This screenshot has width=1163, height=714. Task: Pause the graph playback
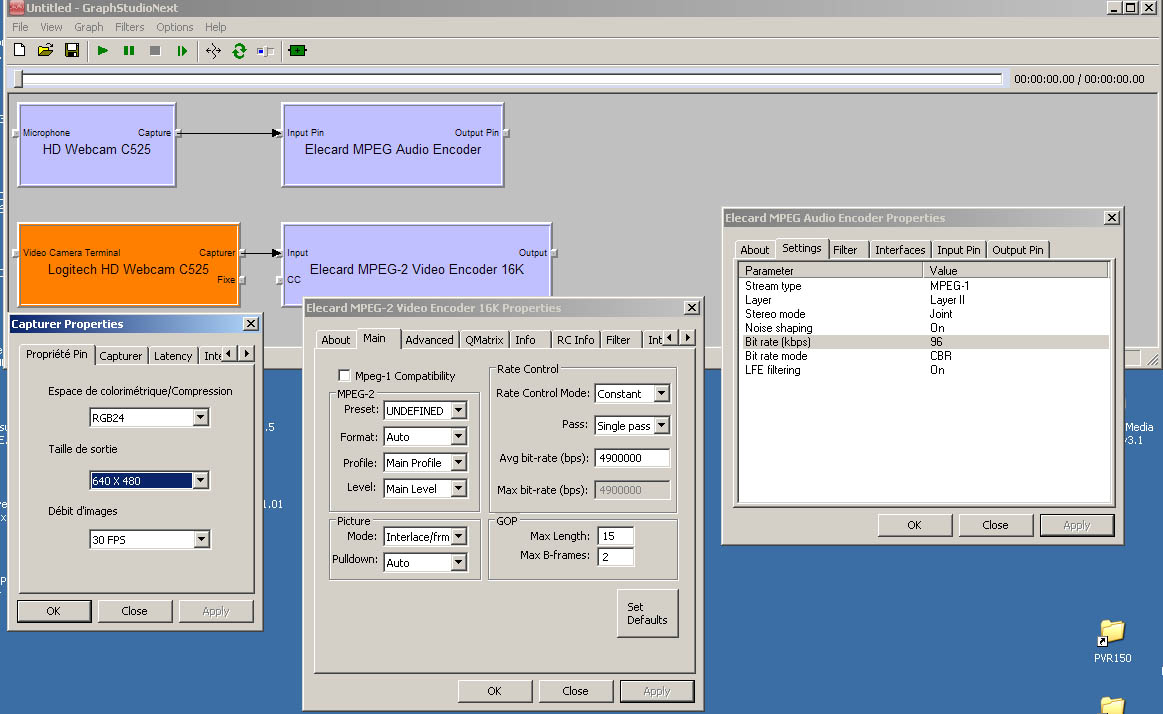coord(129,50)
